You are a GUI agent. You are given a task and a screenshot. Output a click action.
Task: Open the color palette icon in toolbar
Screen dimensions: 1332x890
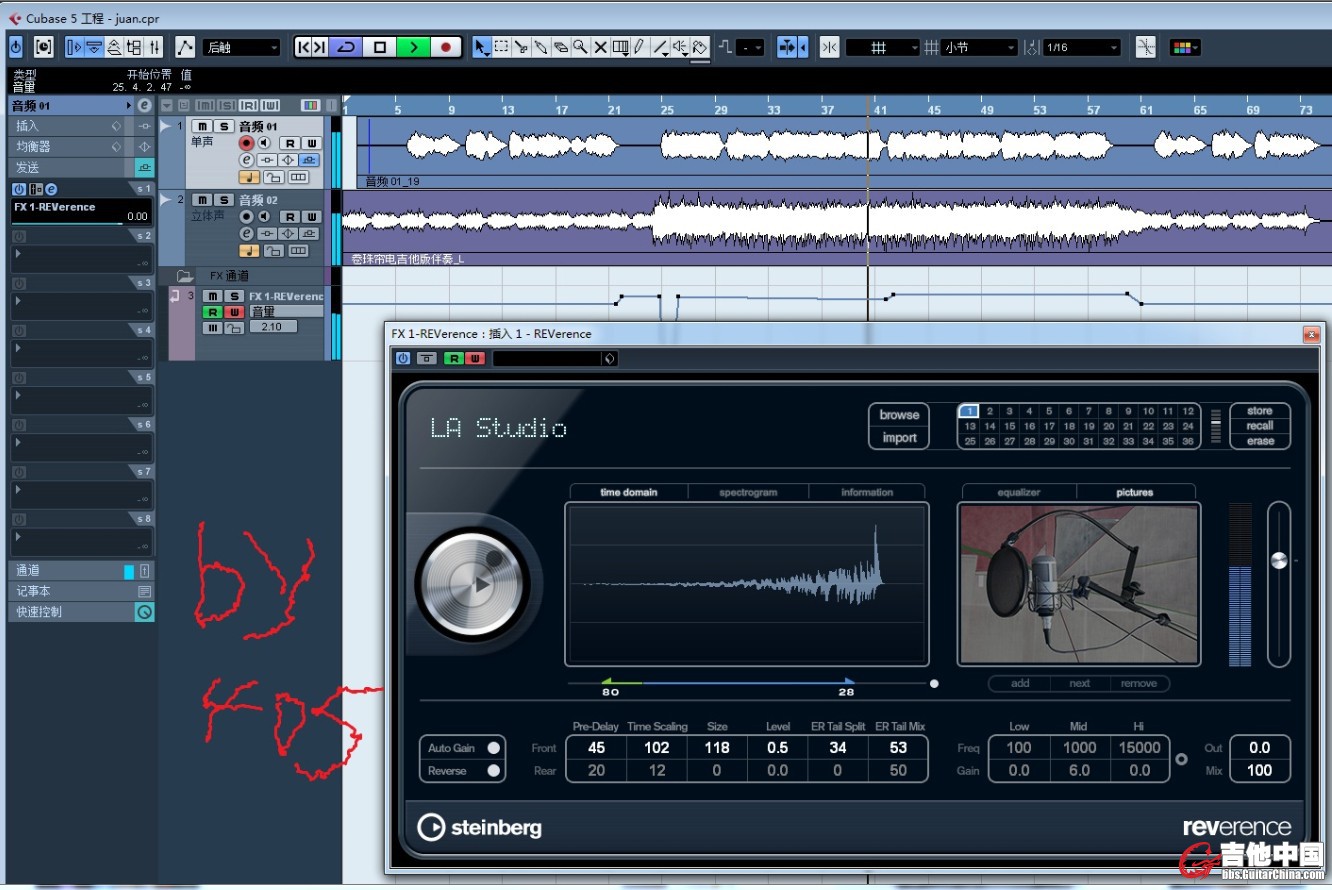pos(1183,47)
